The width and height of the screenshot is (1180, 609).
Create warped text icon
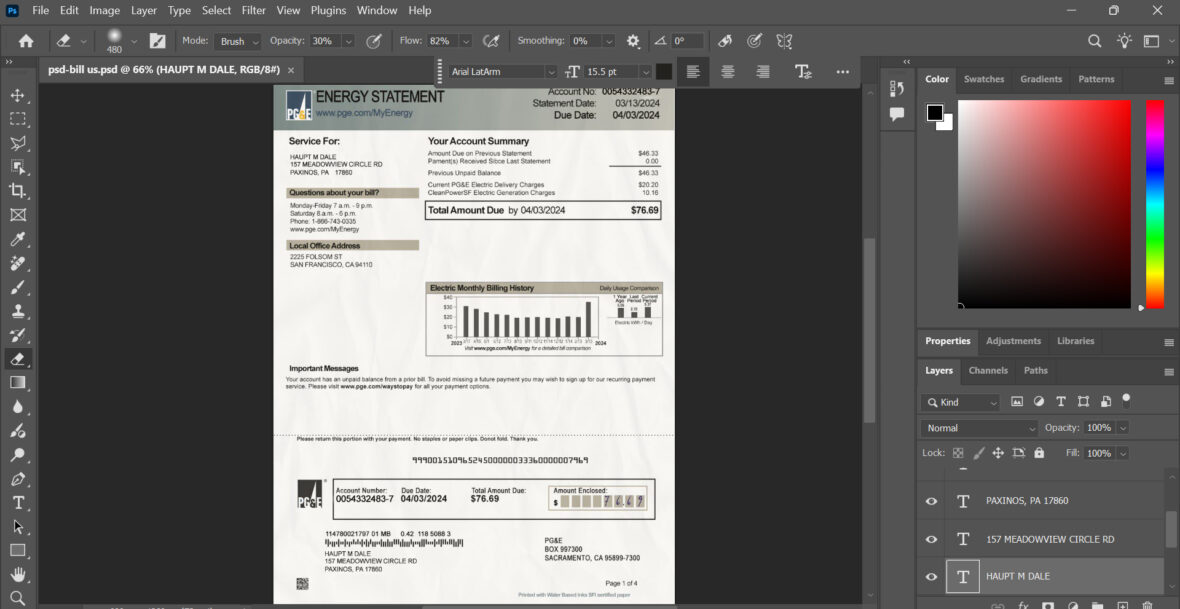[x=803, y=72]
